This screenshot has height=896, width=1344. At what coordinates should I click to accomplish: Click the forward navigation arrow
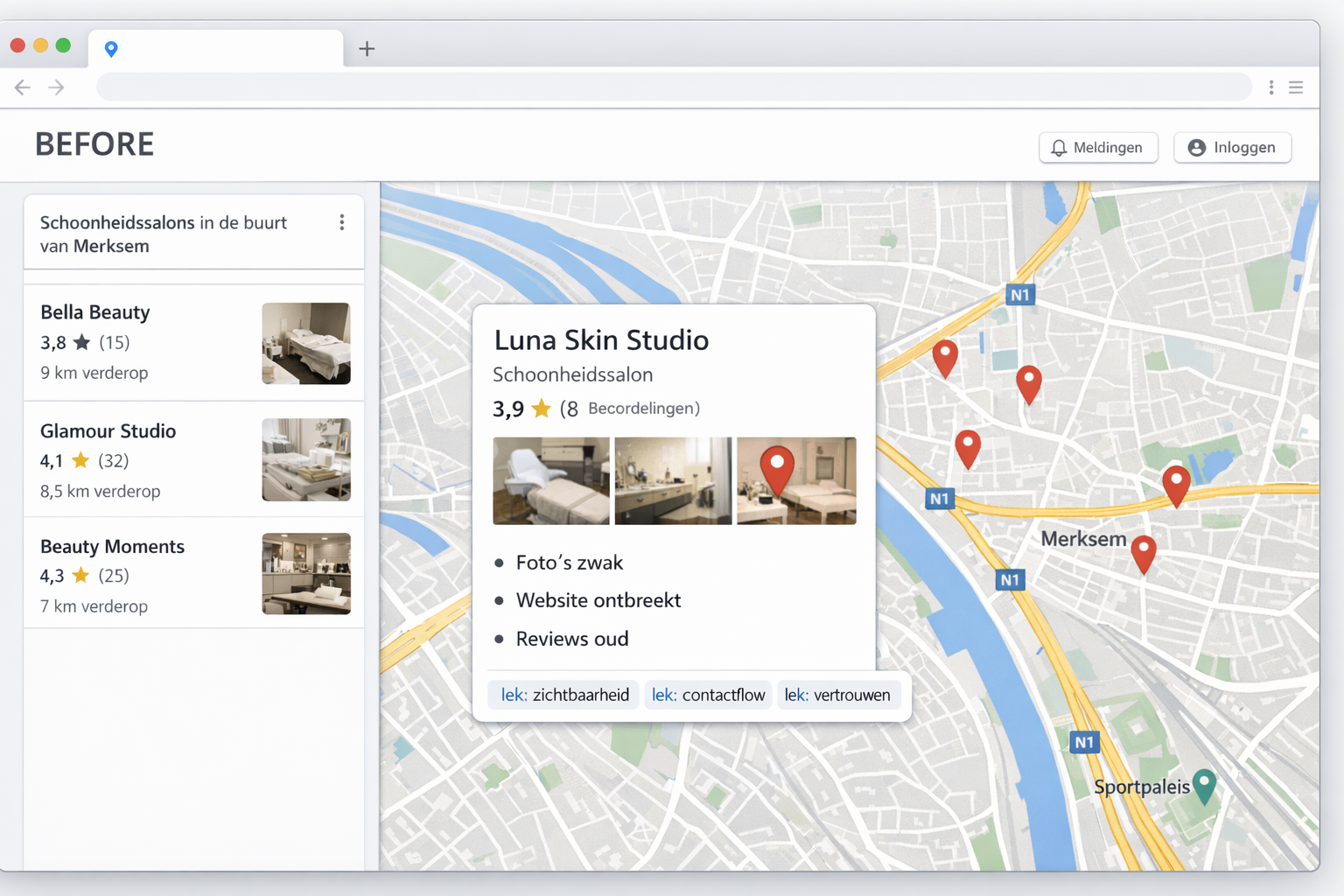click(56, 87)
